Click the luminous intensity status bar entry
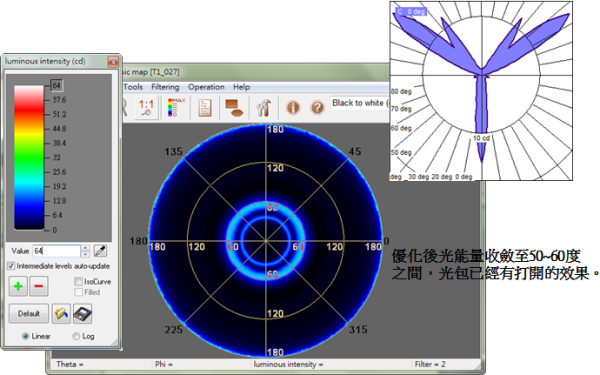 (288, 364)
